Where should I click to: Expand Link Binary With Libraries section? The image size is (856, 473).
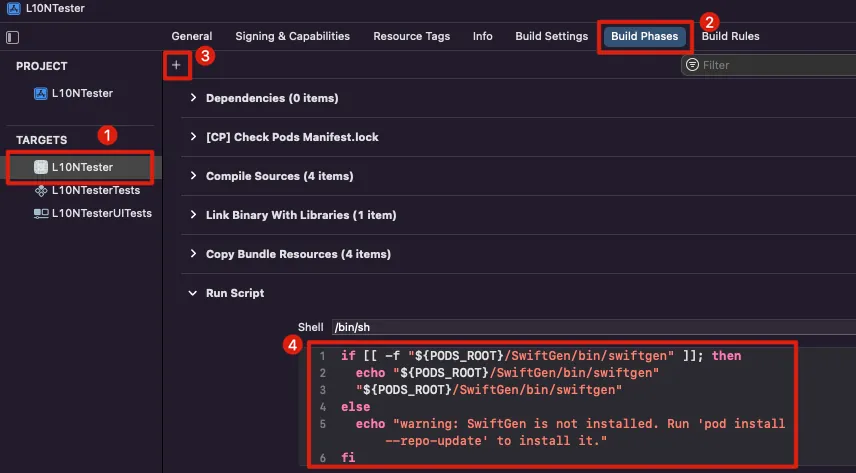pos(192,215)
